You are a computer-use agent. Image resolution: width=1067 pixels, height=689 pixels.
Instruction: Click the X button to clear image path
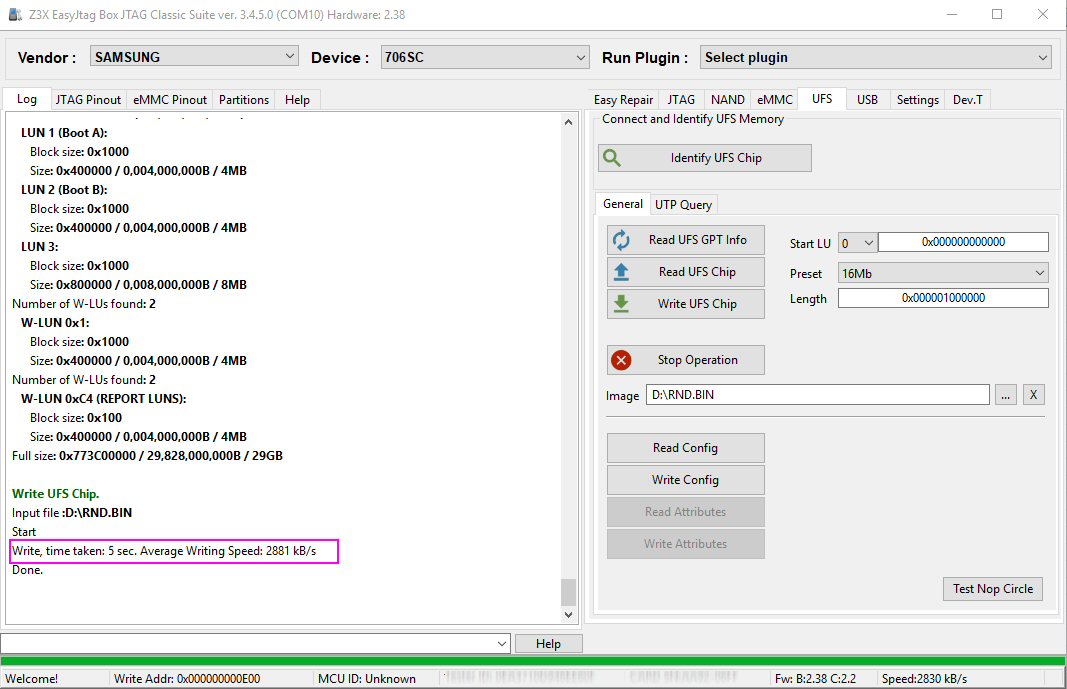(1034, 395)
